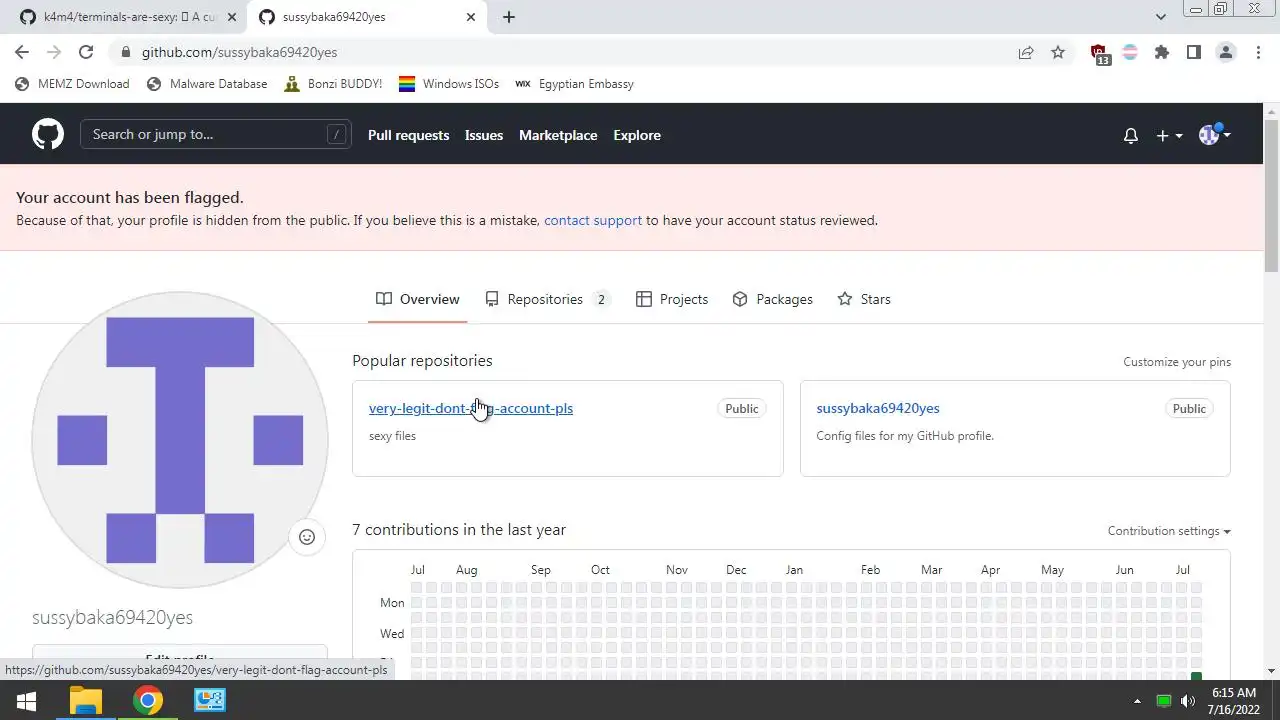Open the Bonzi BUDDY! bookmark
The width and height of the screenshot is (1280, 720).
(333, 84)
